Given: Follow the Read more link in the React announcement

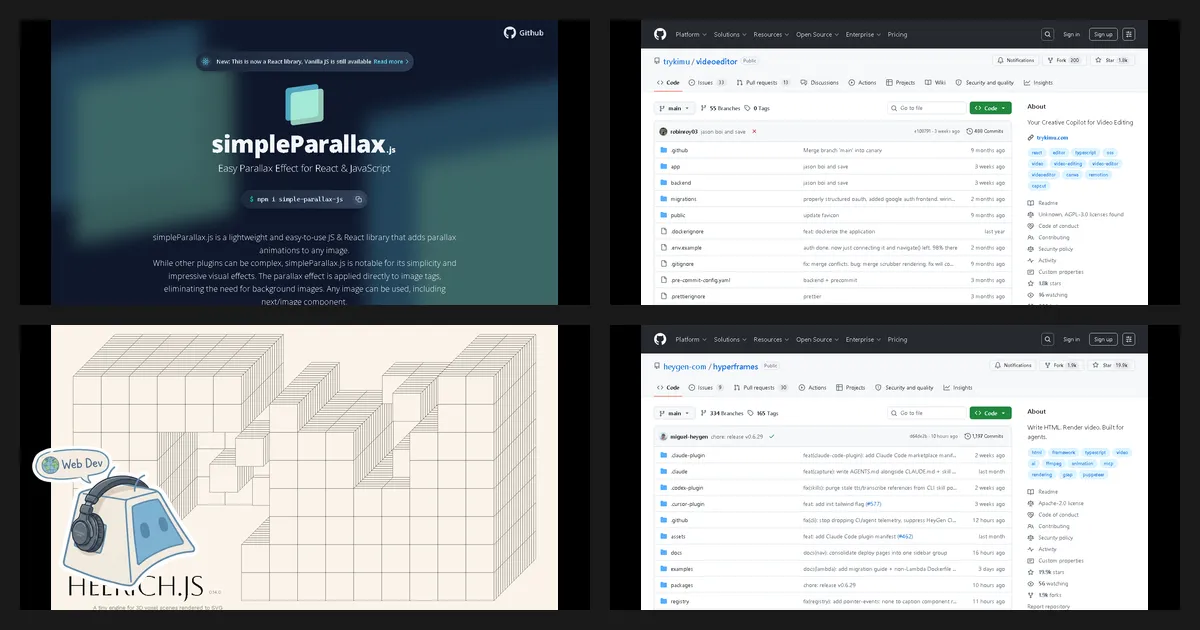Looking at the screenshot, I should (391, 61).
